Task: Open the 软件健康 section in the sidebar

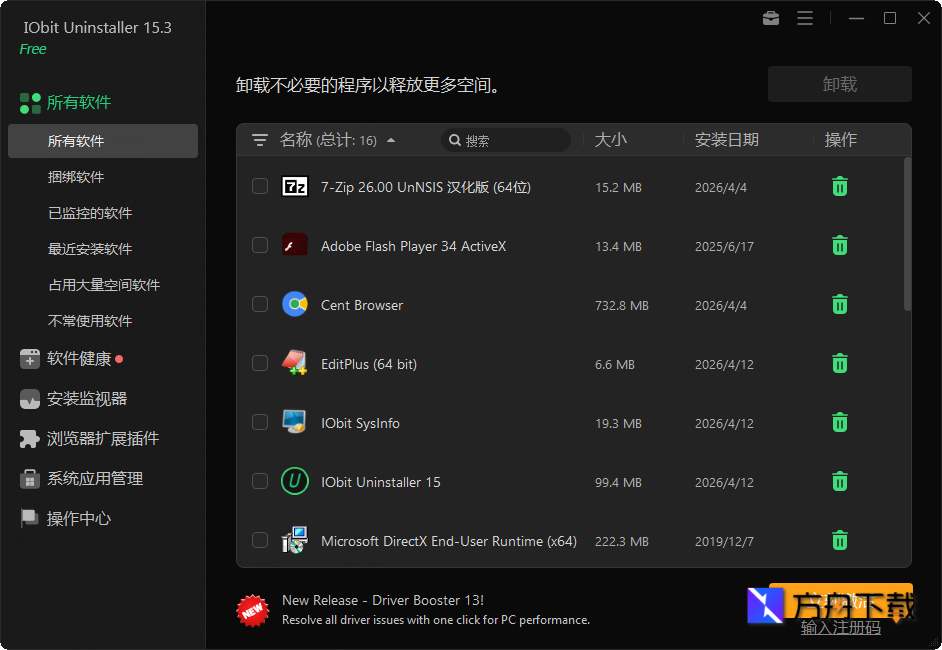Action: click(x=70, y=358)
